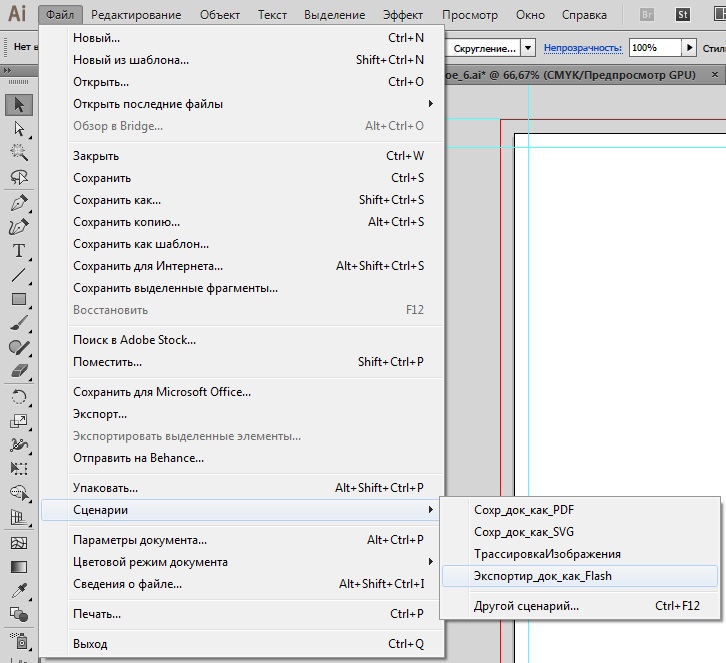
Task: Run the Сохр_док_как_SVG script
Action: point(580,532)
